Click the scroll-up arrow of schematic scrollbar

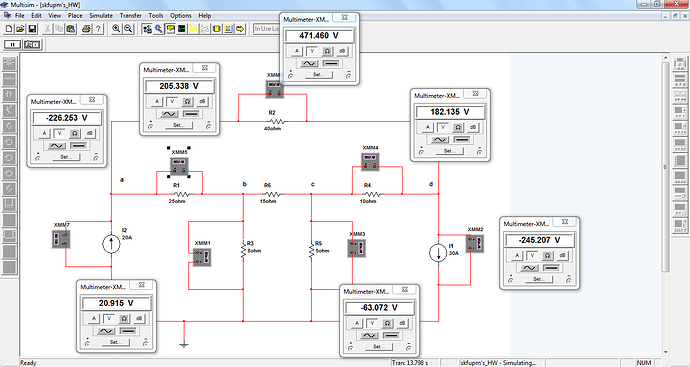666,59
